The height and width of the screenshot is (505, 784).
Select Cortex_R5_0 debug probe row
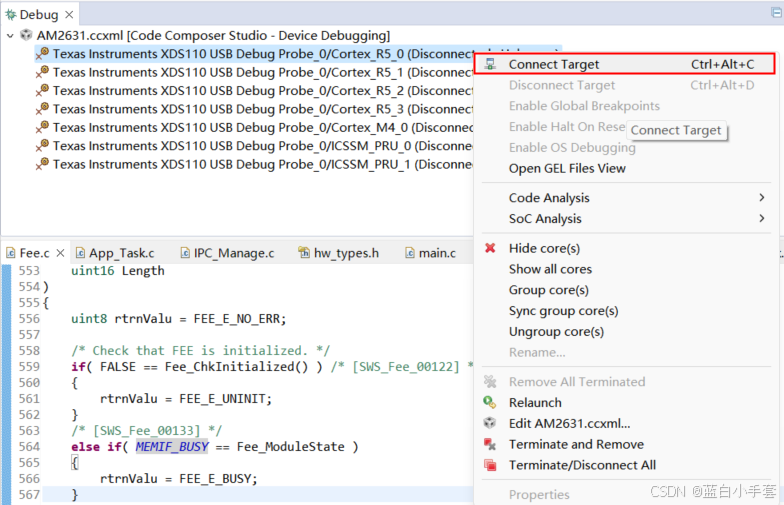tap(255, 54)
